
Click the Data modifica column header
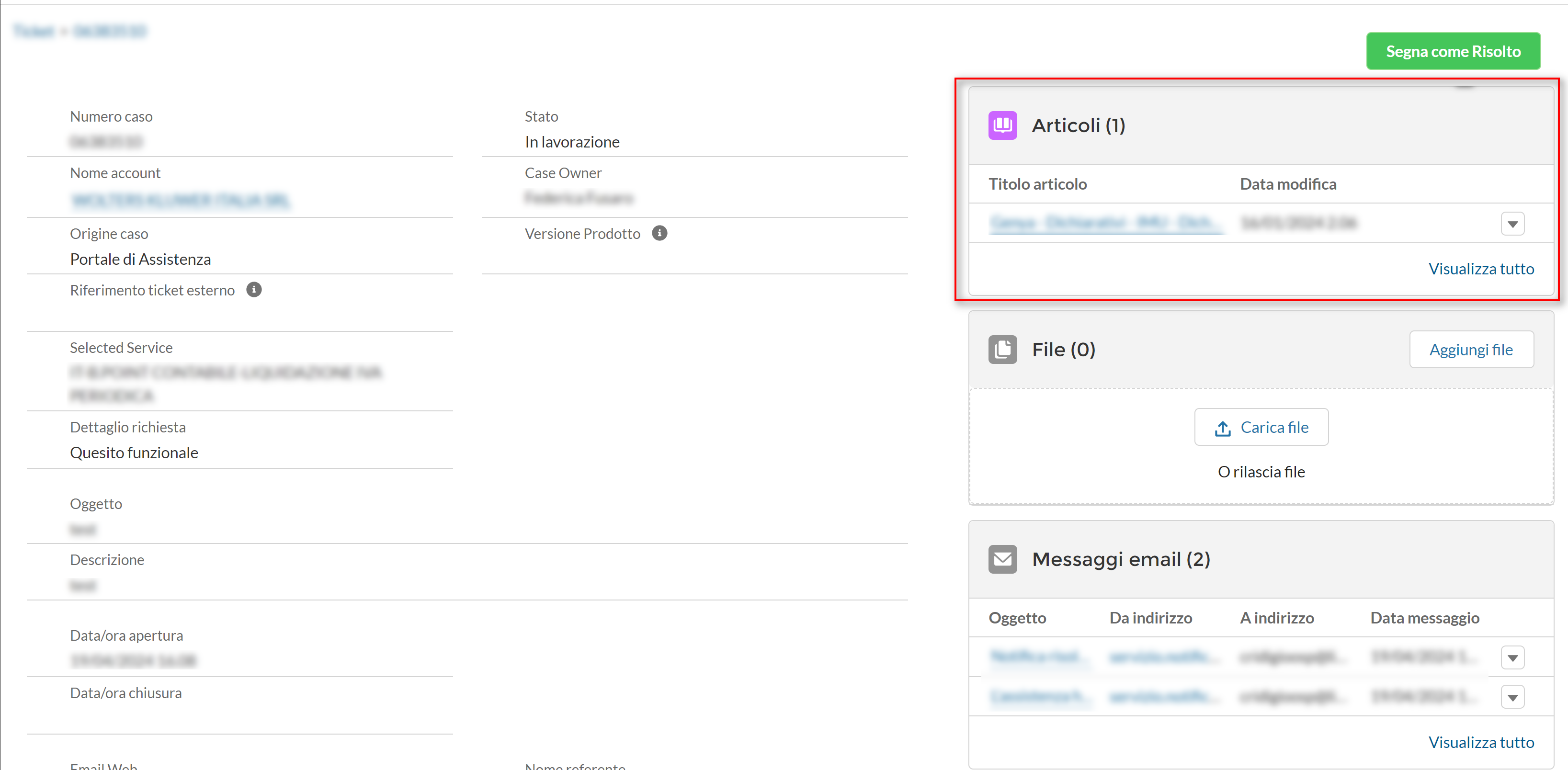click(x=1288, y=184)
